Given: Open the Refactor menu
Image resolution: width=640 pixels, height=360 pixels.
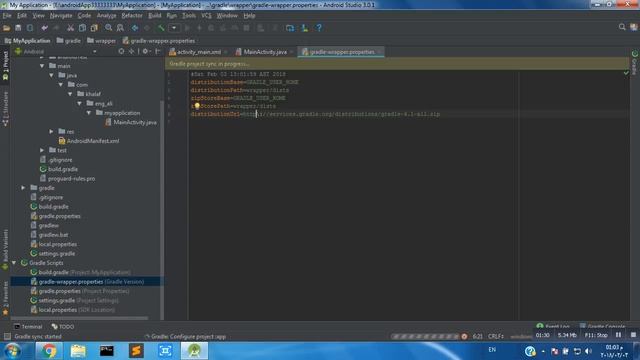Looking at the screenshot, I should (132, 16).
